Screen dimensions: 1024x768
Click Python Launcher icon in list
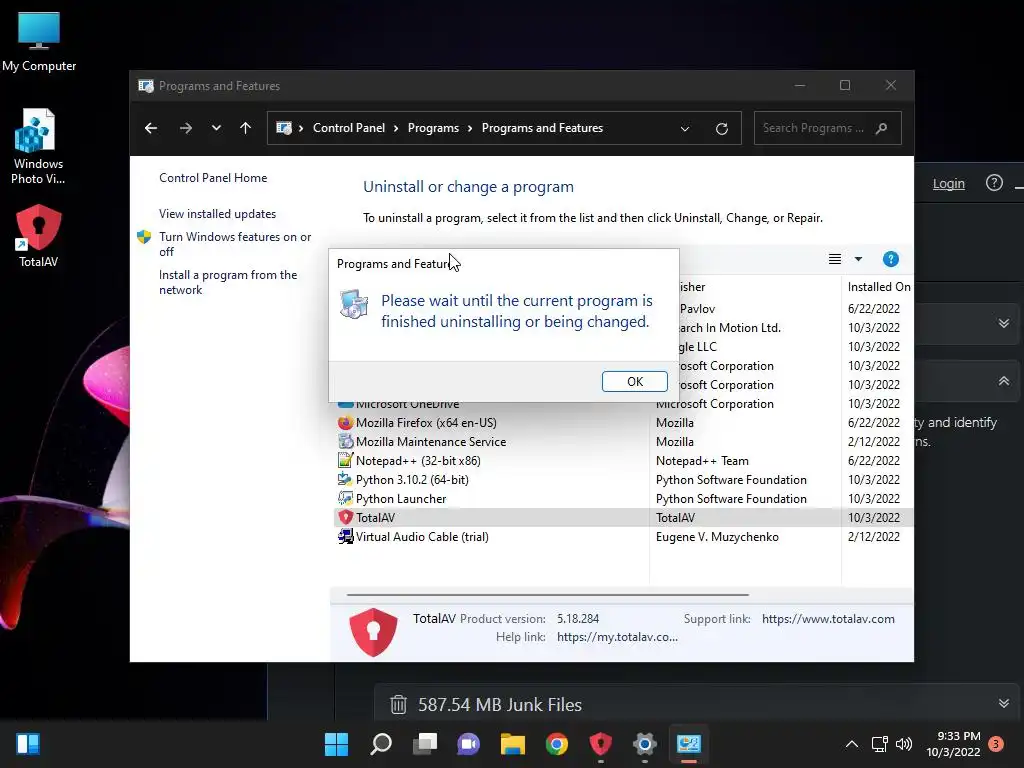[x=345, y=498]
